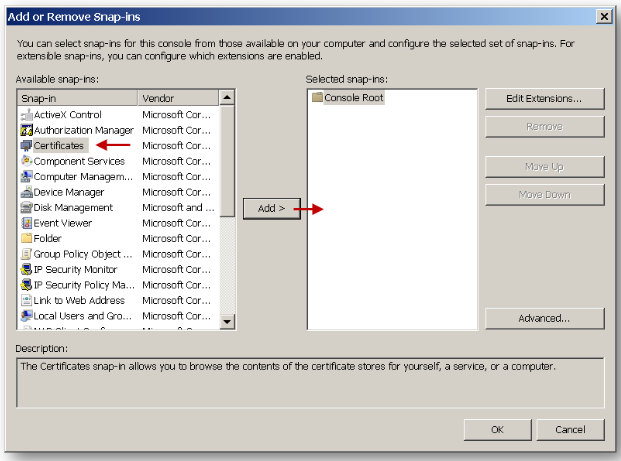The height and width of the screenshot is (461, 621).
Task: Close the Add or Remove Snap-ins dialog
Action: click(x=604, y=17)
